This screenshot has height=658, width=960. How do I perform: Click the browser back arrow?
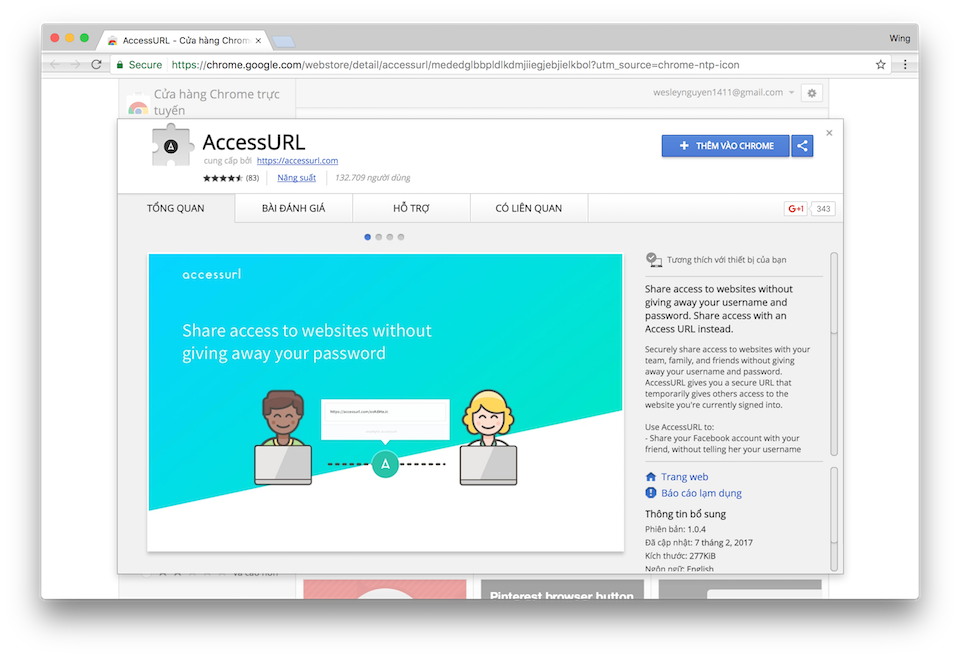point(55,64)
